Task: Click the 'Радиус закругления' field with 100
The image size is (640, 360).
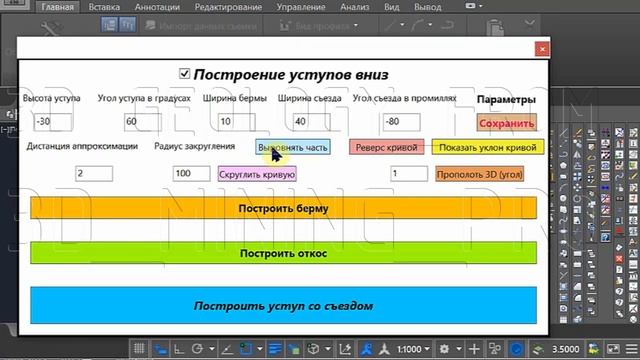Action: [191, 173]
